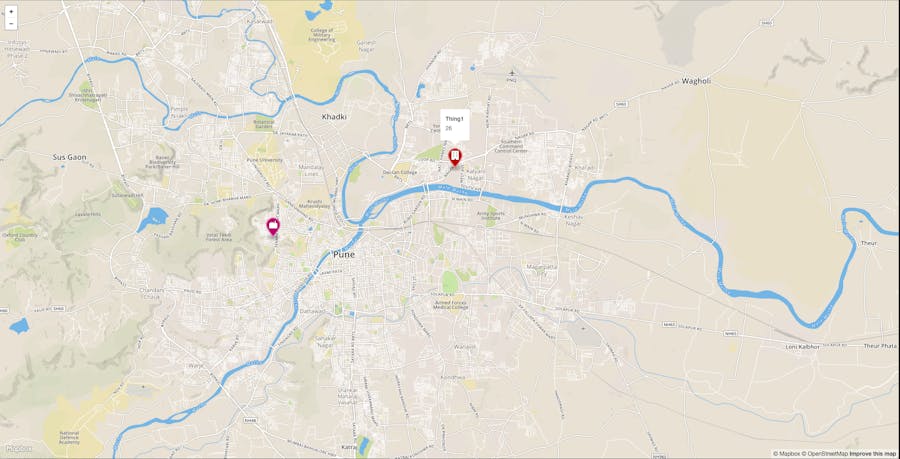Click the Sus Gaon place label

[x=69, y=157]
